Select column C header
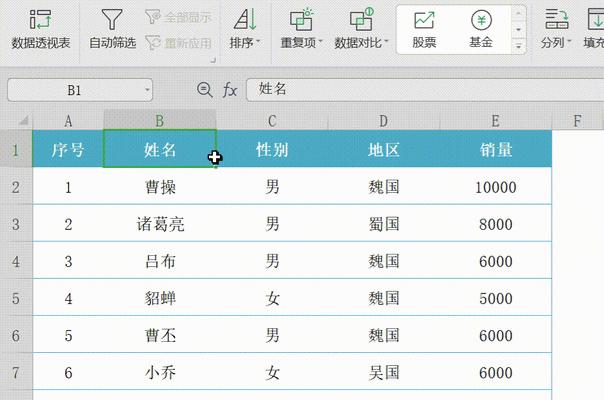 (x=272, y=120)
